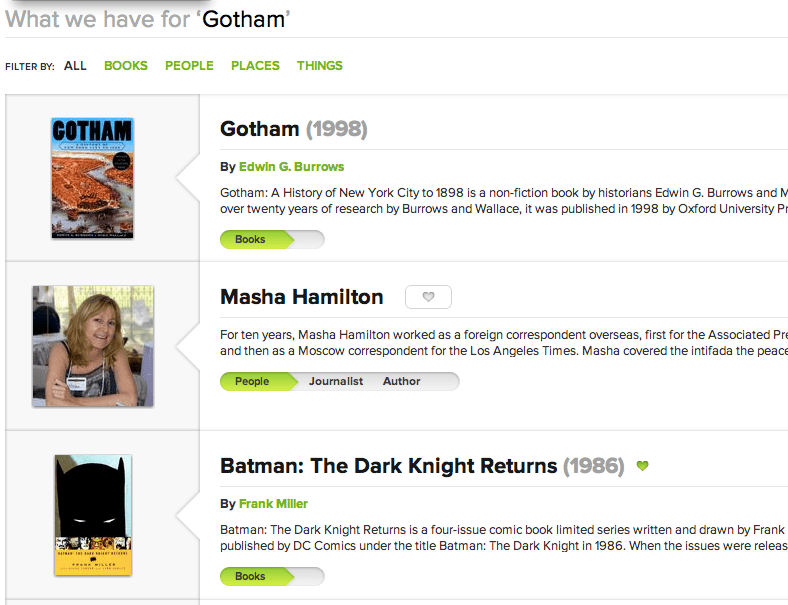Screen dimensions: 788x605
Task: Show only THINGS results
Action: [x=320, y=66]
